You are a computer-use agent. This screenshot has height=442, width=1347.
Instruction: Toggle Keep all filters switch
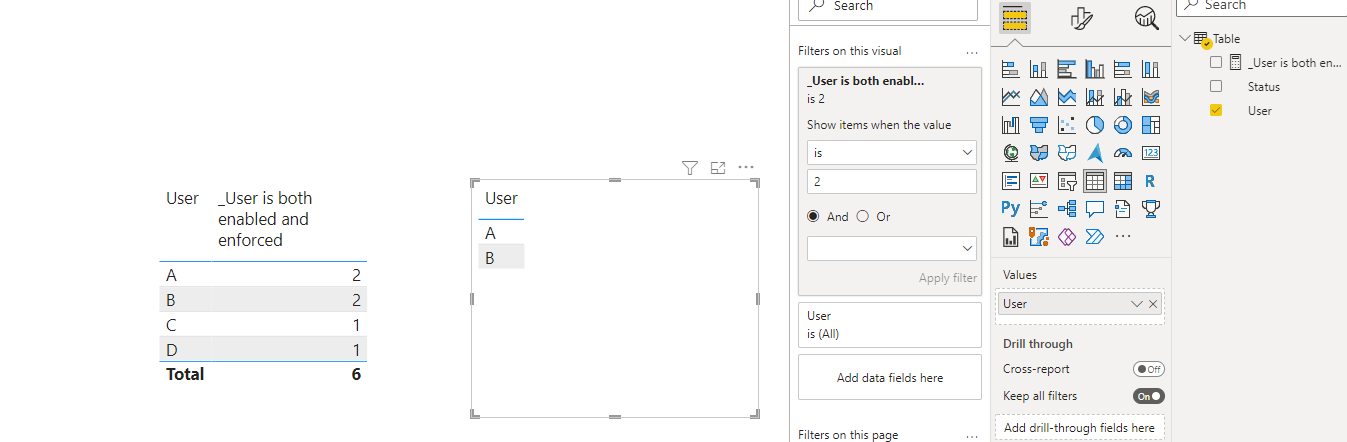(1149, 396)
